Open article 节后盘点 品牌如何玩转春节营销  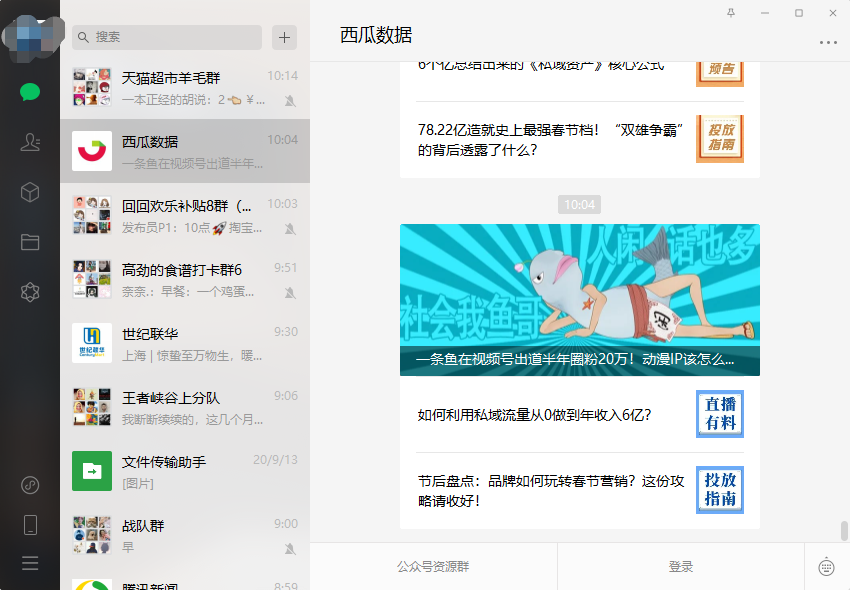point(580,490)
